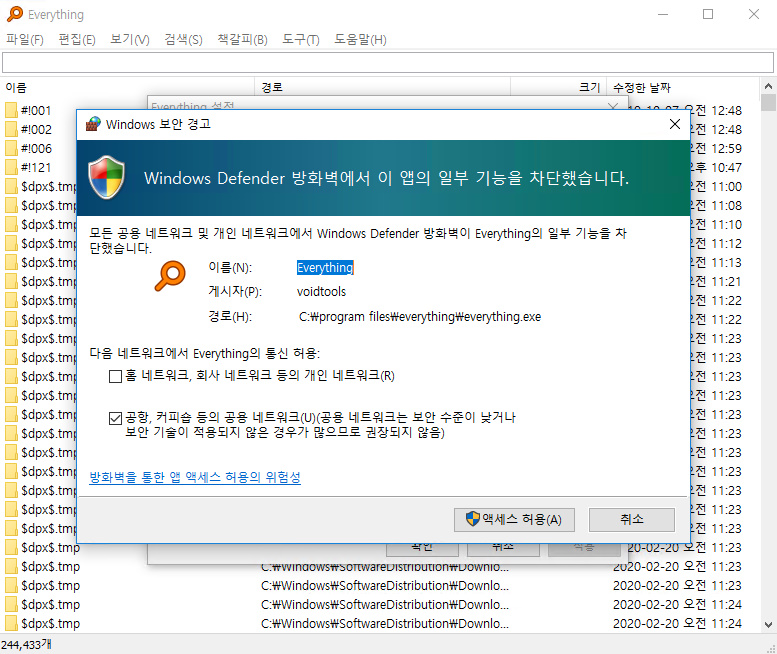Open the 편집(E) menu
777x654 pixels.
coord(77,39)
